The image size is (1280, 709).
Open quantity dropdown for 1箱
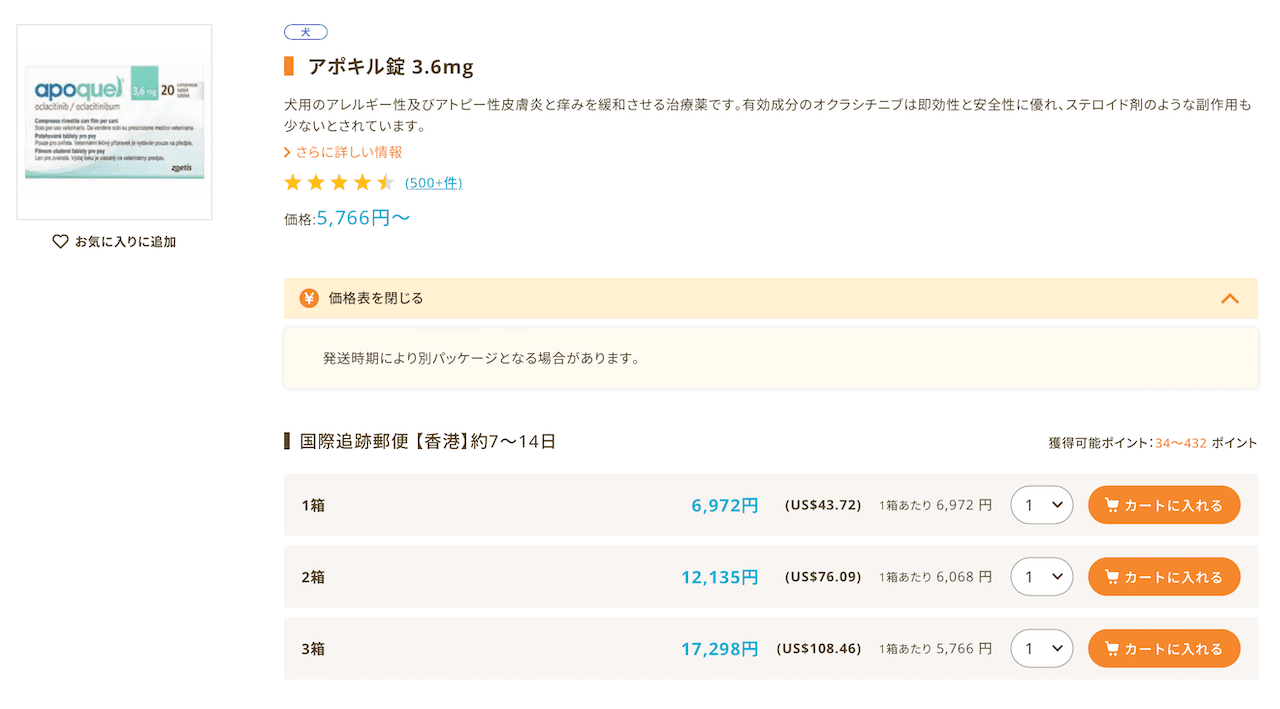1041,506
